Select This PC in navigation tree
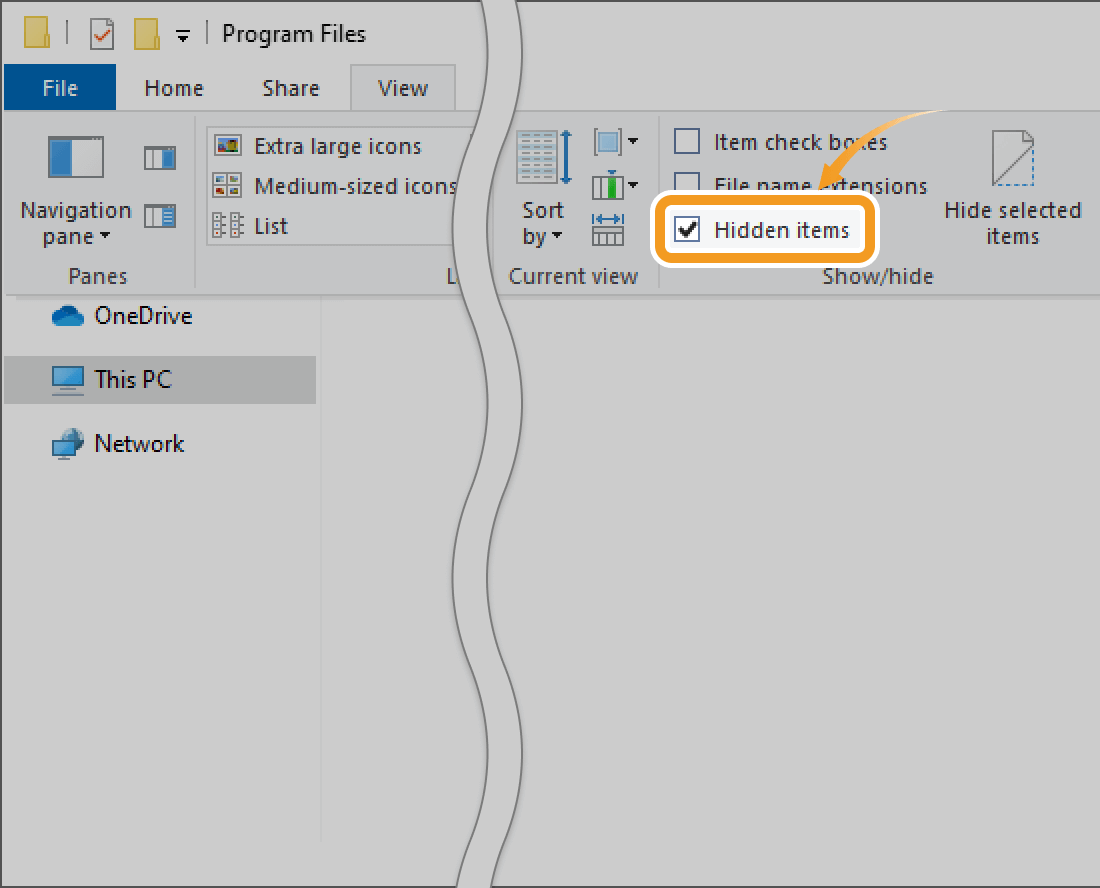The image size is (1100, 888). (x=132, y=379)
